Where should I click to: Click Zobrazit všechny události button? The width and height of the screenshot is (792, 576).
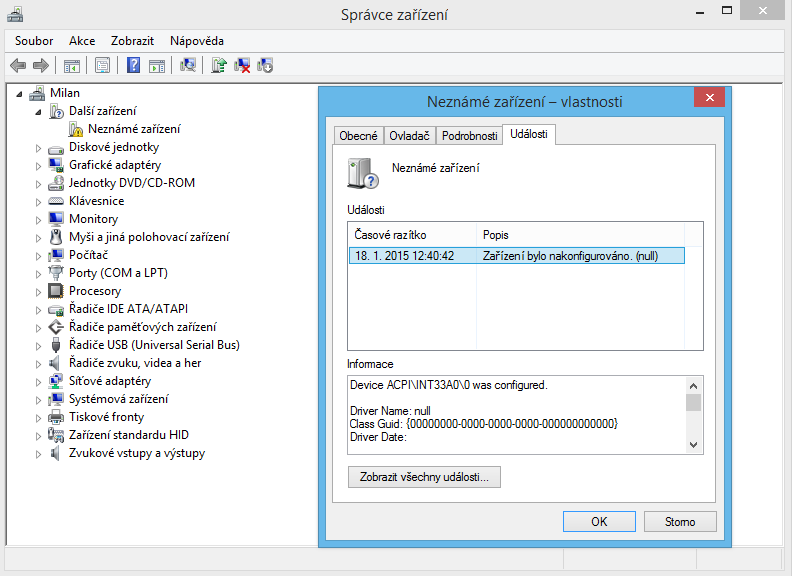[x=424, y=478]
